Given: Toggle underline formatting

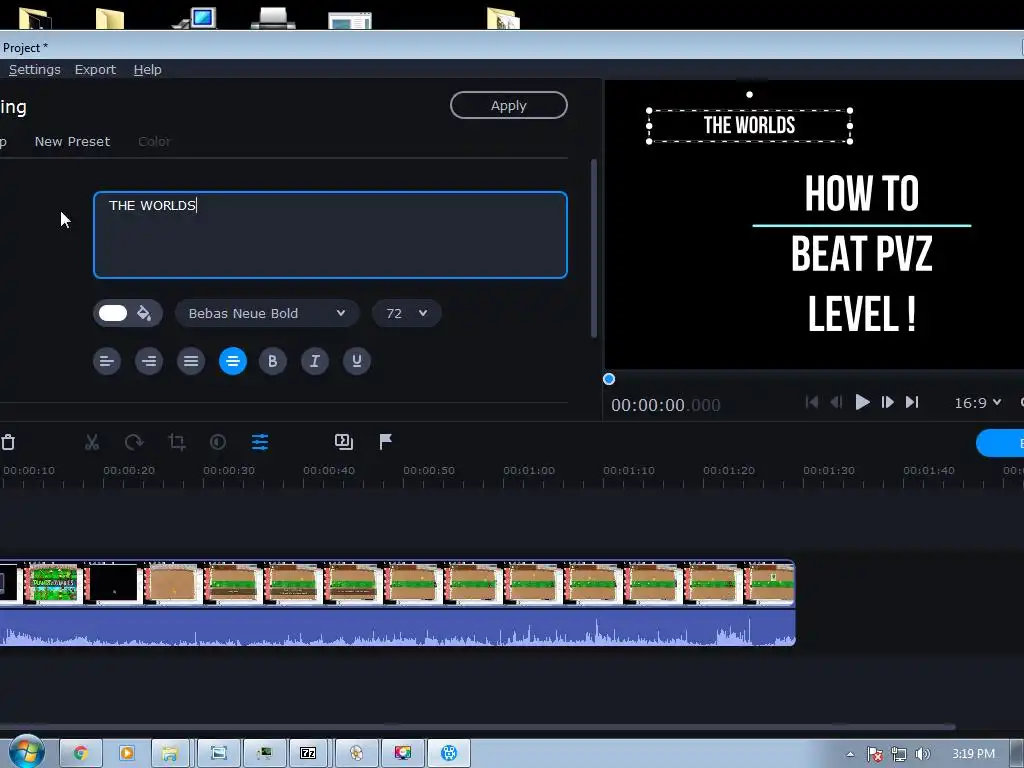Looking at the screenshot, I should (357, 361).
